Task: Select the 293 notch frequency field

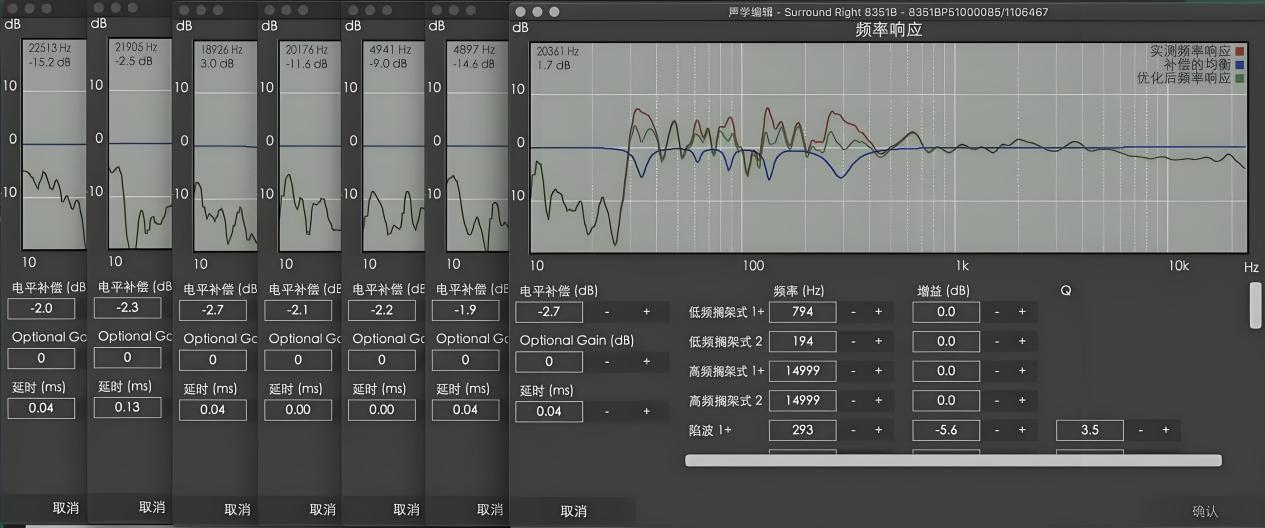Action: 802,431
